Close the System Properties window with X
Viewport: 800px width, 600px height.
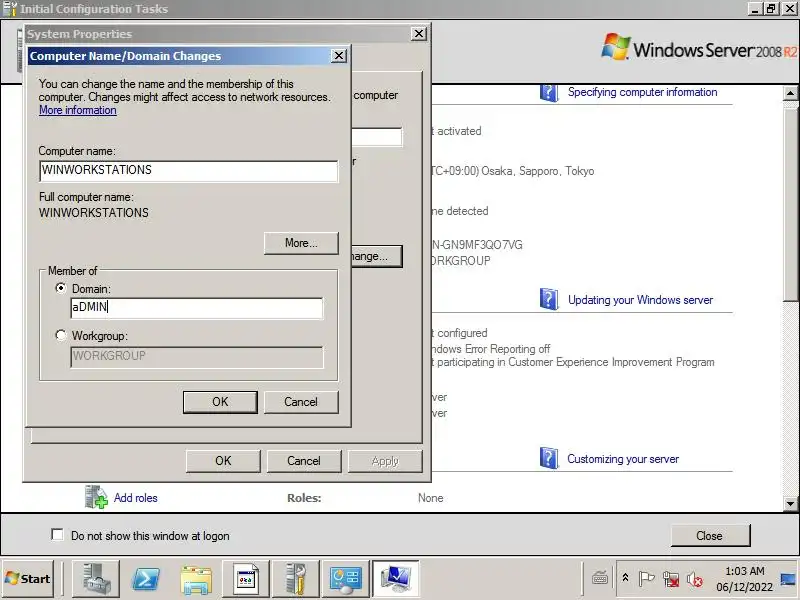(x=418, y=34)
